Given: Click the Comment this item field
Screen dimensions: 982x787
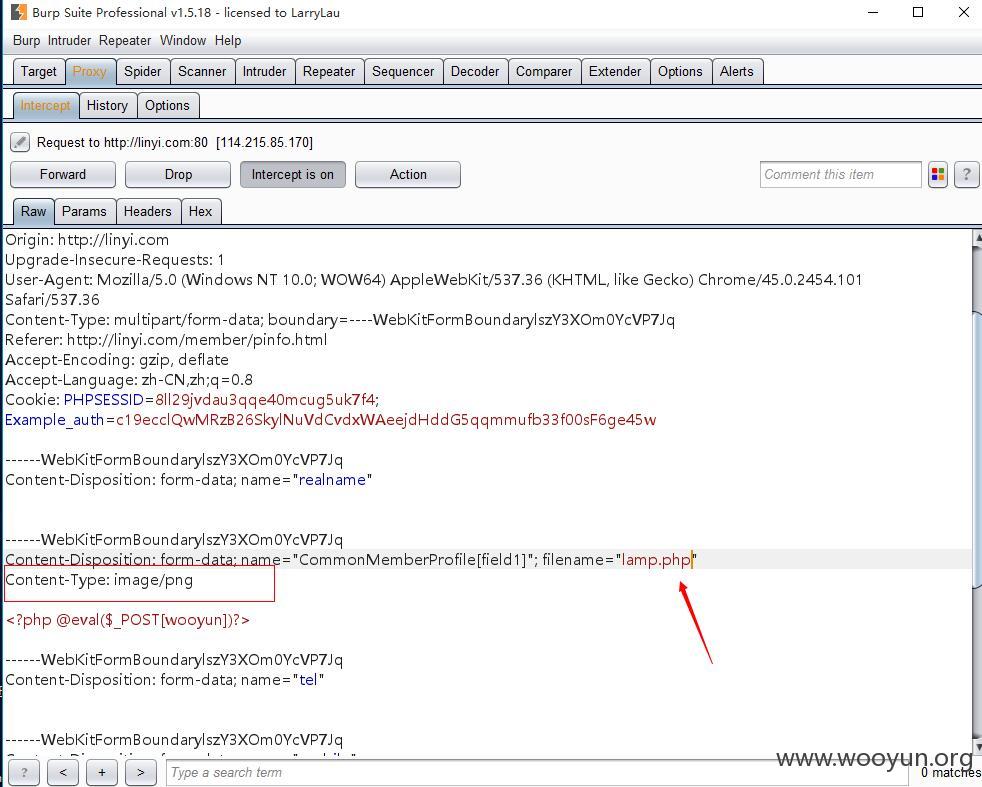Looking at the screenshot, I should click(840, 175).
